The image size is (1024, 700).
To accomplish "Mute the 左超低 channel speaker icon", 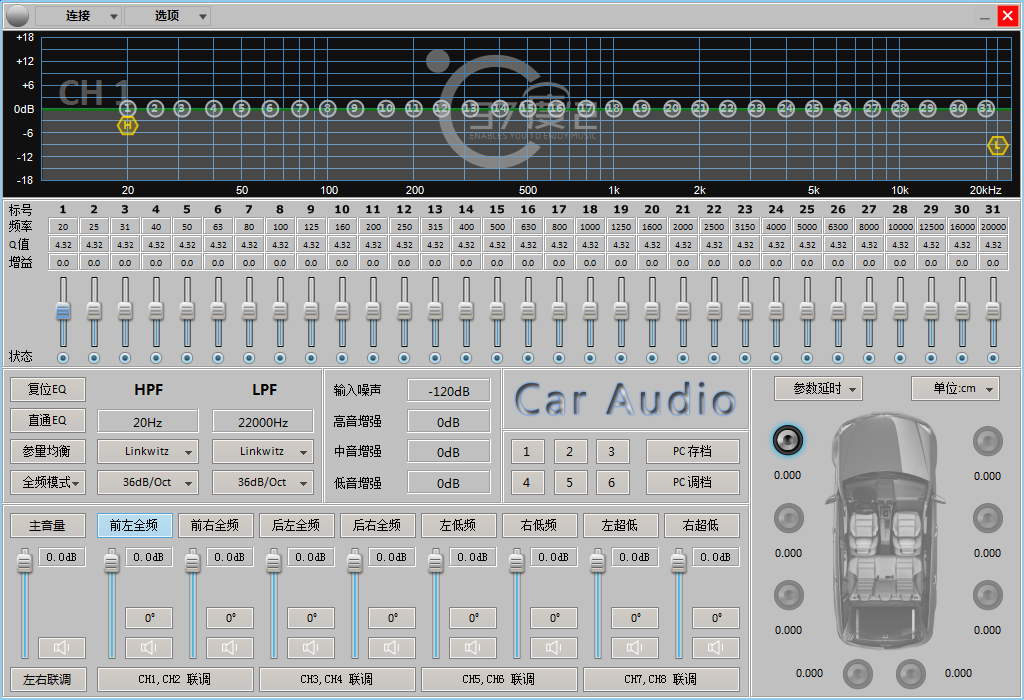I will point(635,647).
